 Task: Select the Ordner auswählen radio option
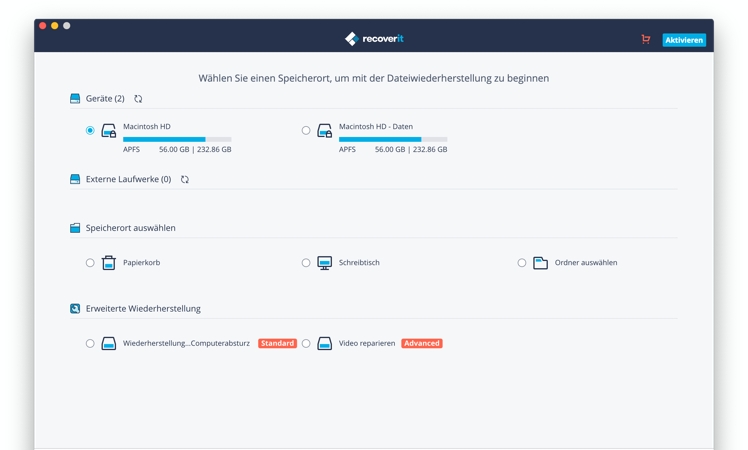[522, 263]
